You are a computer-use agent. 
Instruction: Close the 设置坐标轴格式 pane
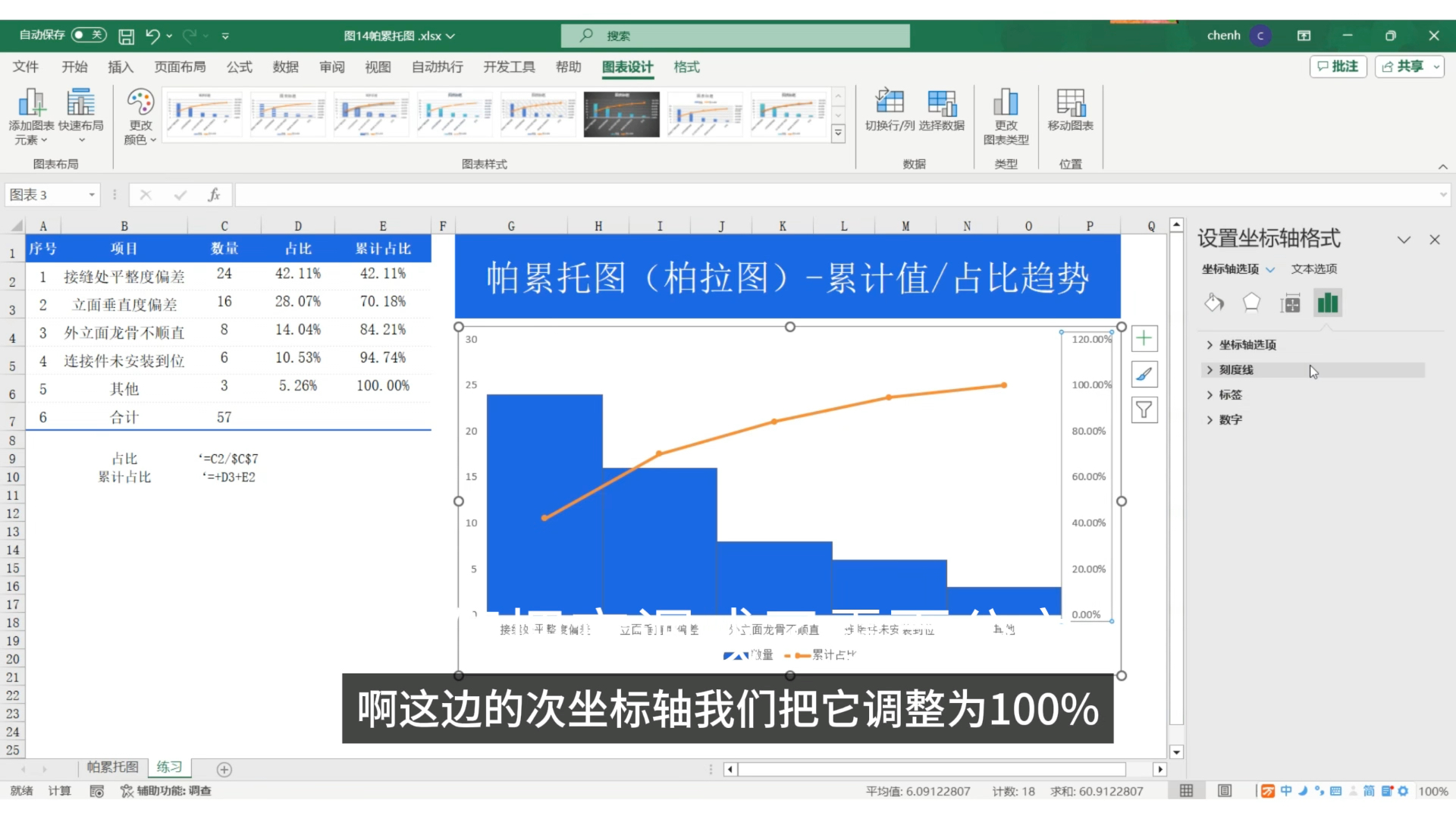[1434, 240]
